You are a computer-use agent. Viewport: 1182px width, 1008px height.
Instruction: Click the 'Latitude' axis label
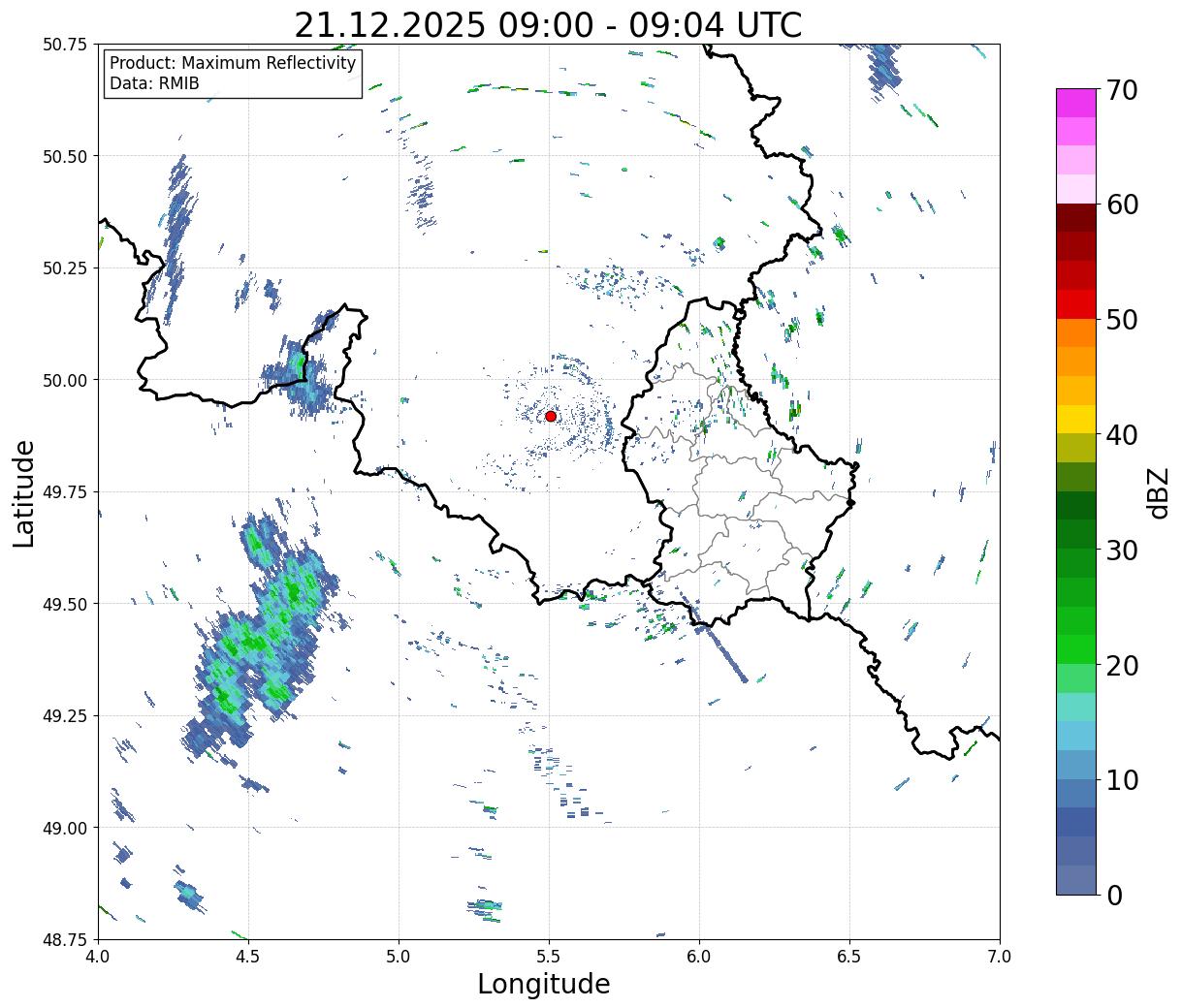click(24, 493)
